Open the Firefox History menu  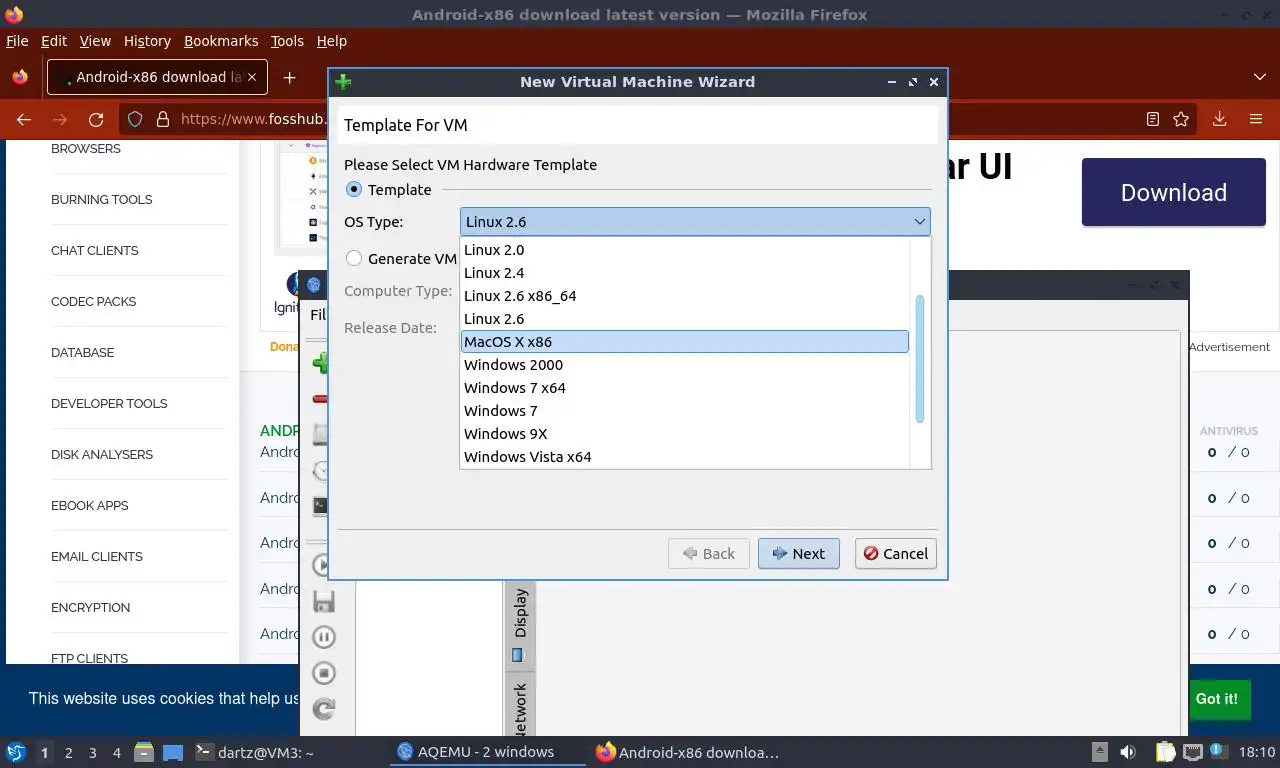tap(147, 41)
